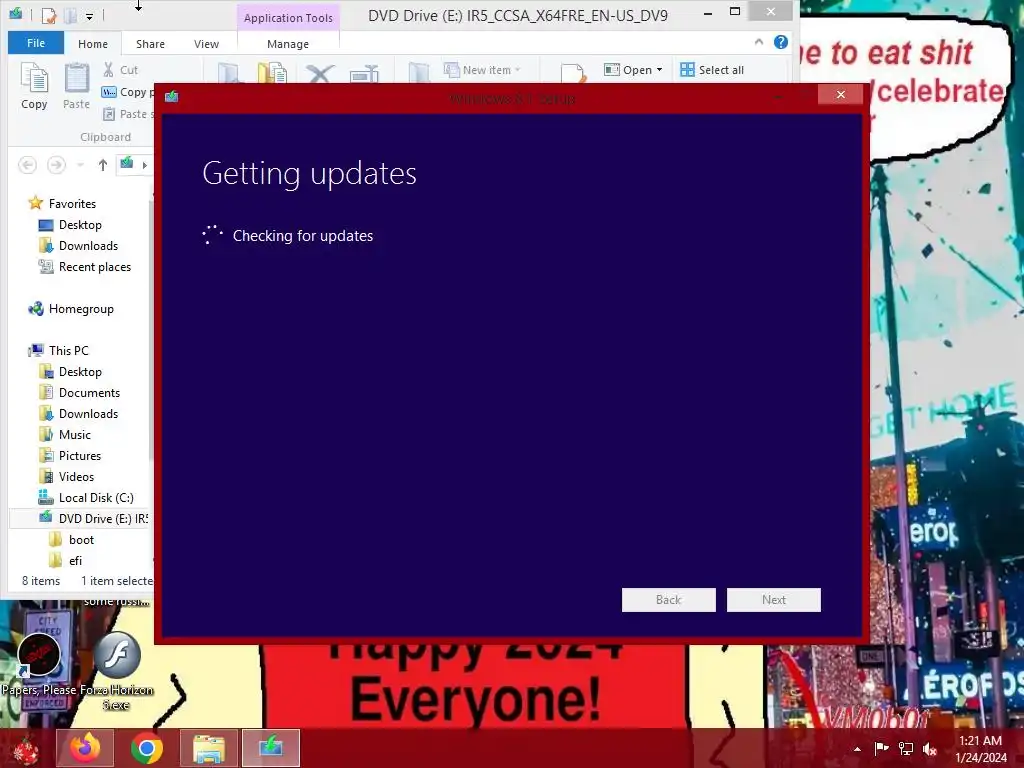
Task: Collapse the ribbon with the chevron
Action: (759, 42)
